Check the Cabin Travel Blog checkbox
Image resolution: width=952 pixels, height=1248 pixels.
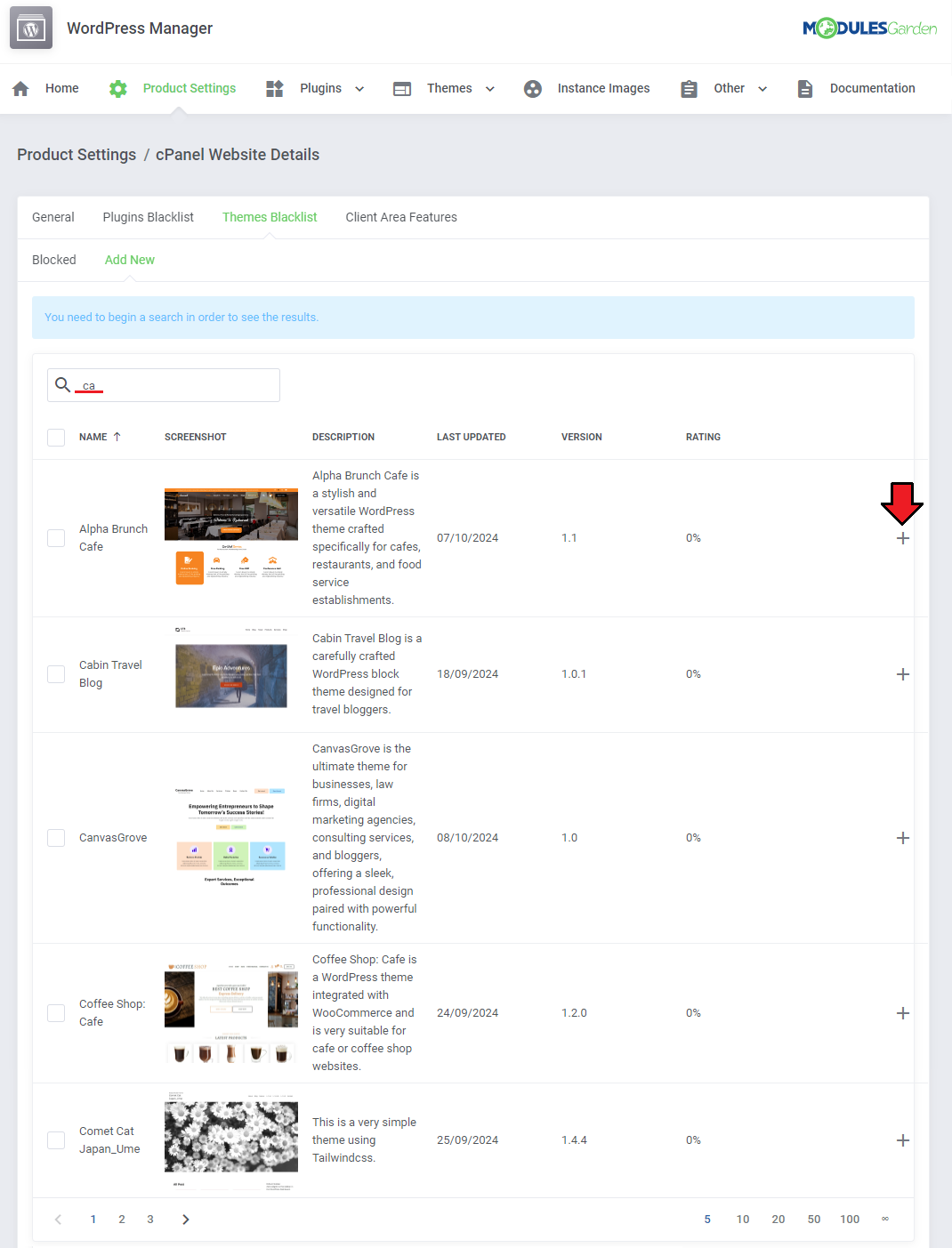pyautogui.click(x=56, y=674)
